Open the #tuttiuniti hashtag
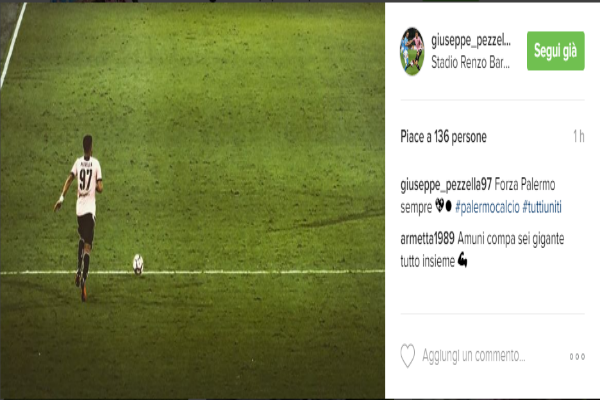Viewport: 600px width, 400px height. pyautogui.click(x=542, y=207)
